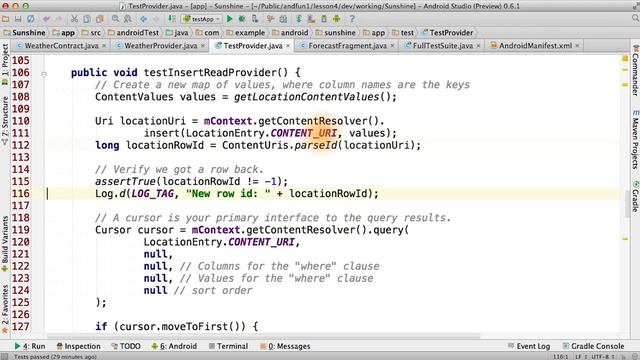Click the navigate Back arrow icon

coord(143,19)
